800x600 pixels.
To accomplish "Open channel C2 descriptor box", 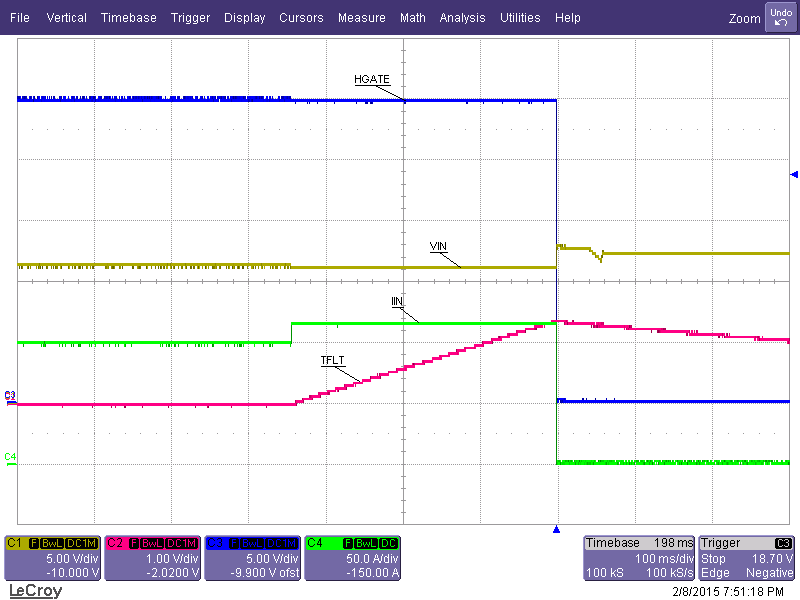I will click(x=152, y=557).
